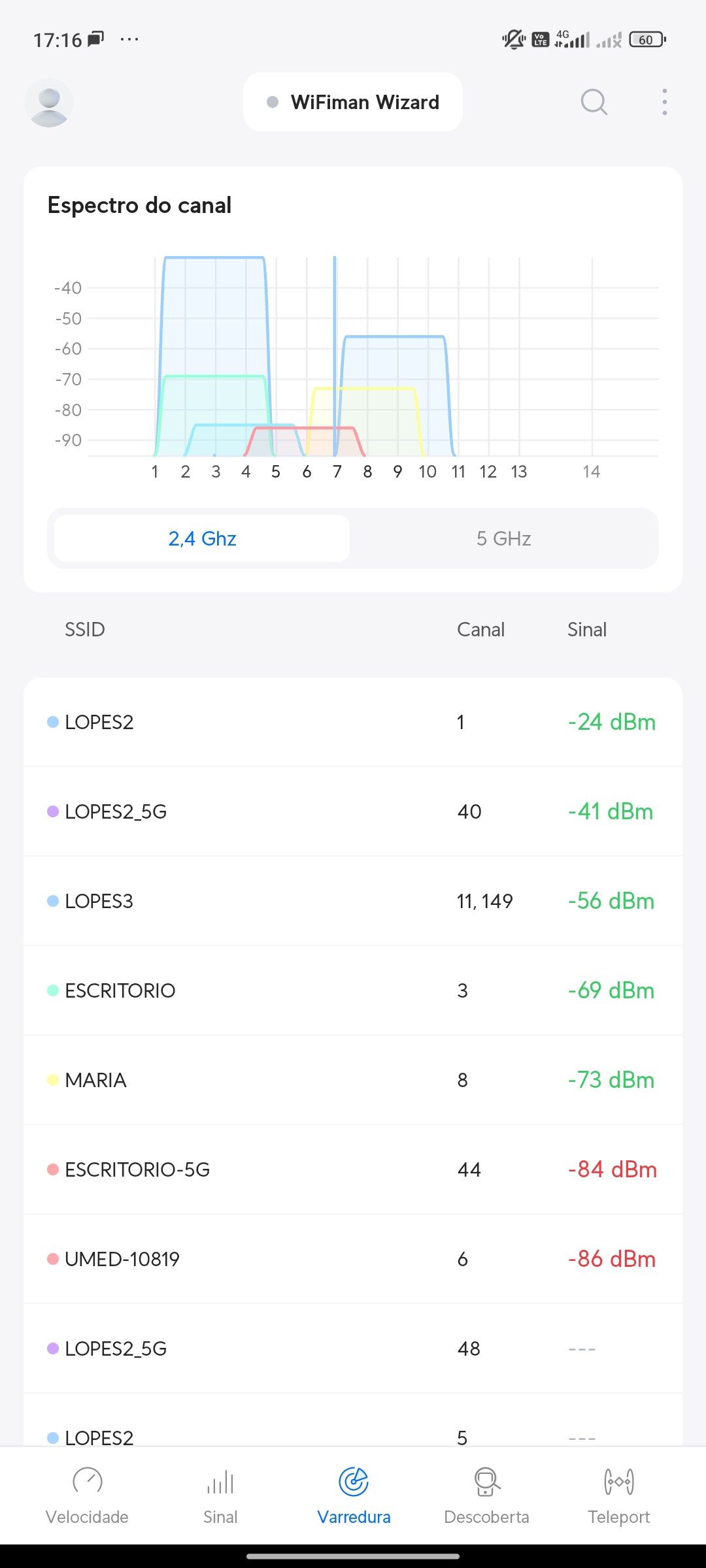This screenshot has height=1568, width=706.
Task: Open the user profile avatar
Action: [x=49, y=103]
